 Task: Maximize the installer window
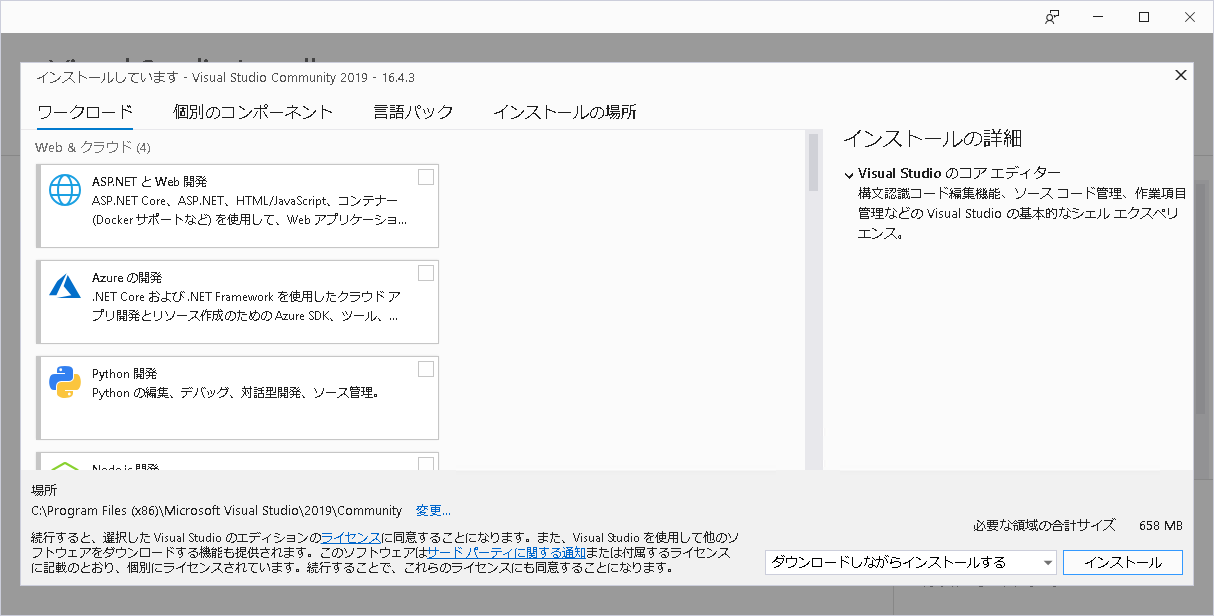1144,17
